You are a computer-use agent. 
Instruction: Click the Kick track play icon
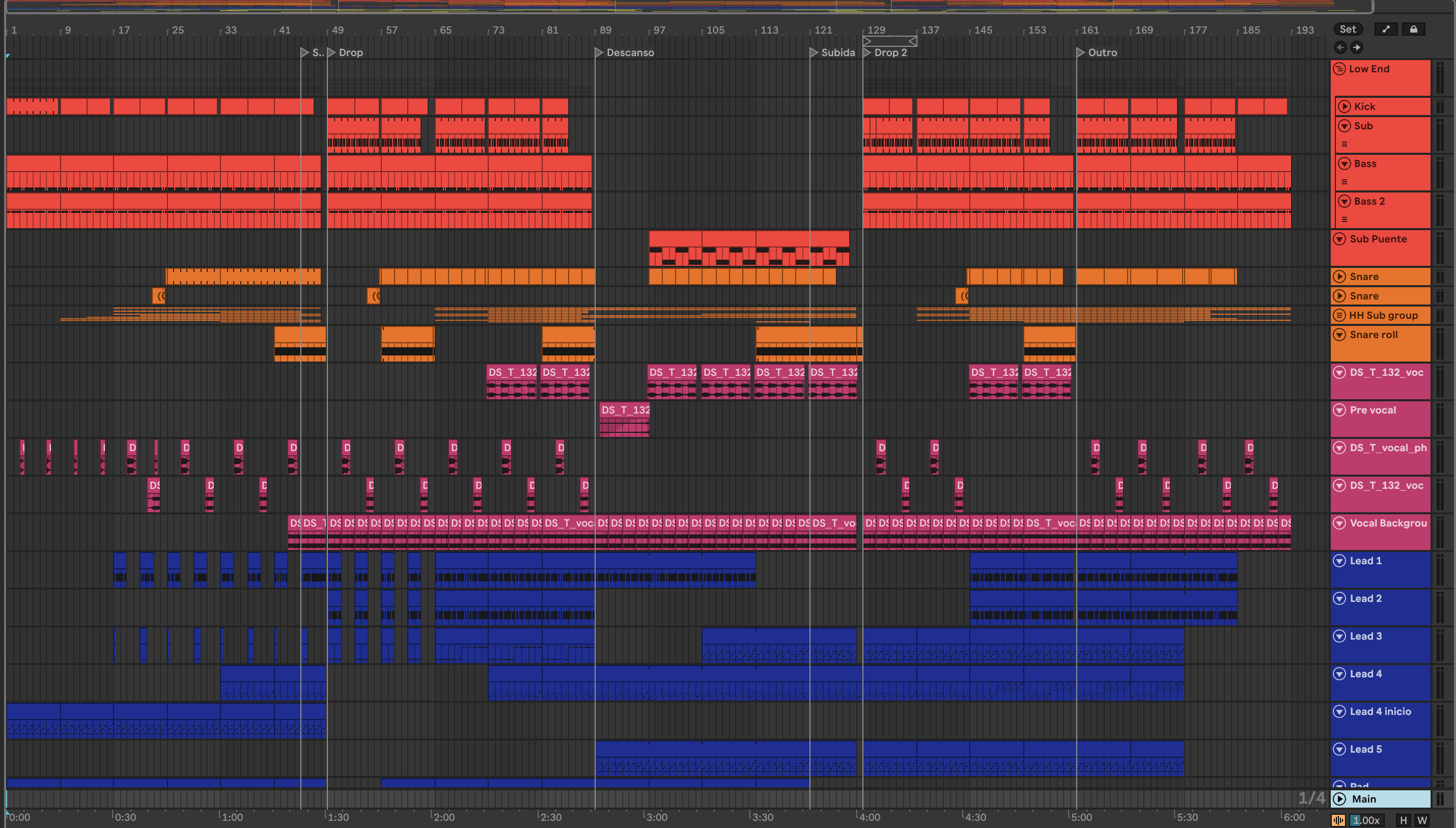pyautogui.click(x=1344, y=106)
